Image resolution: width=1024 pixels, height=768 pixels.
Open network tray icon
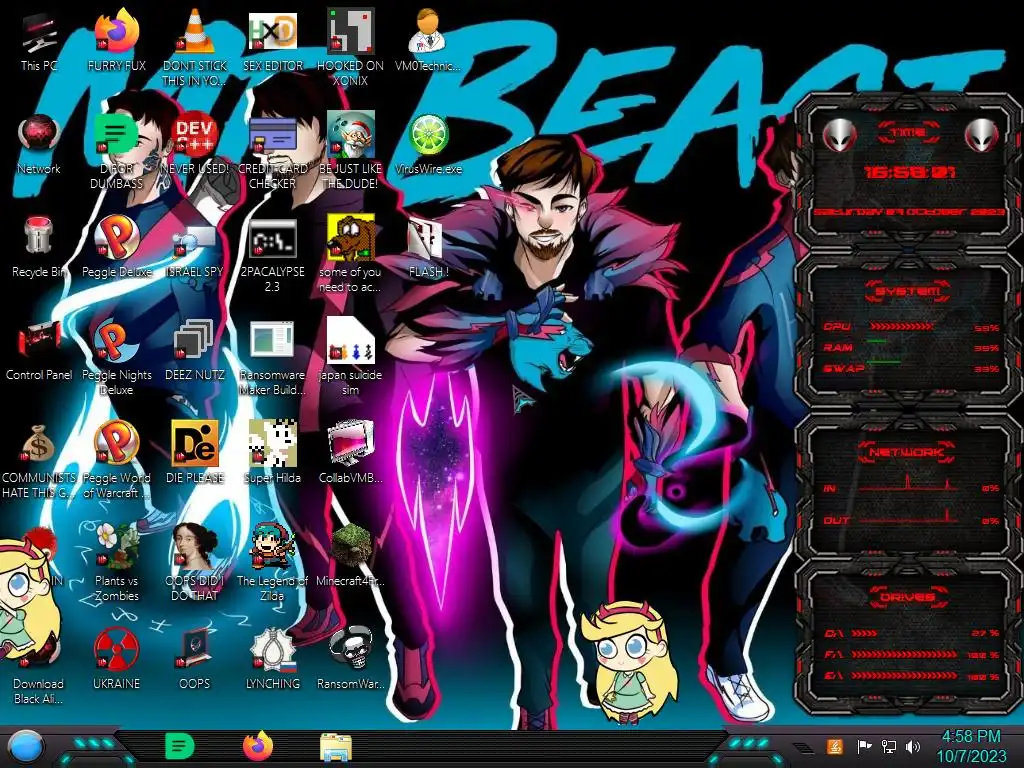tap(888, 746)
